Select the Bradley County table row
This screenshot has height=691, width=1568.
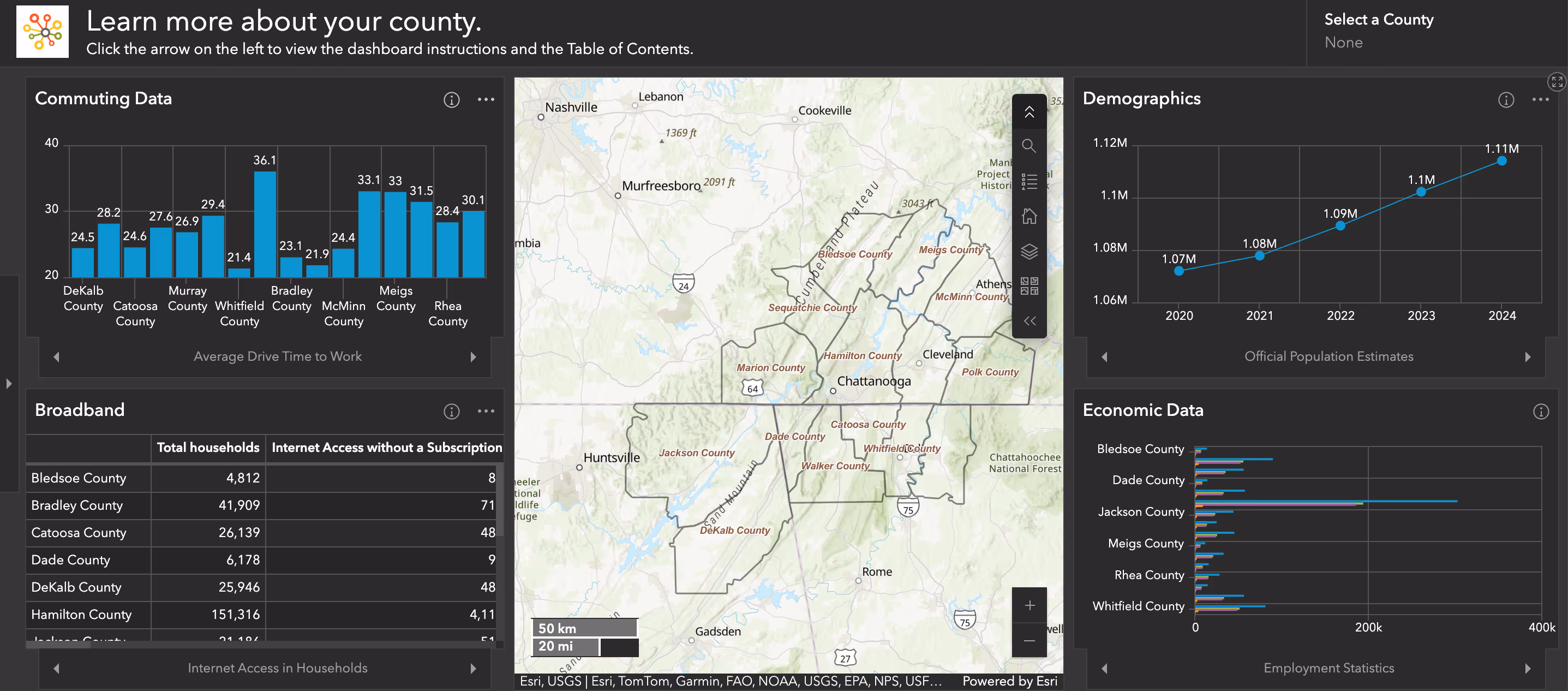point(262,505)
